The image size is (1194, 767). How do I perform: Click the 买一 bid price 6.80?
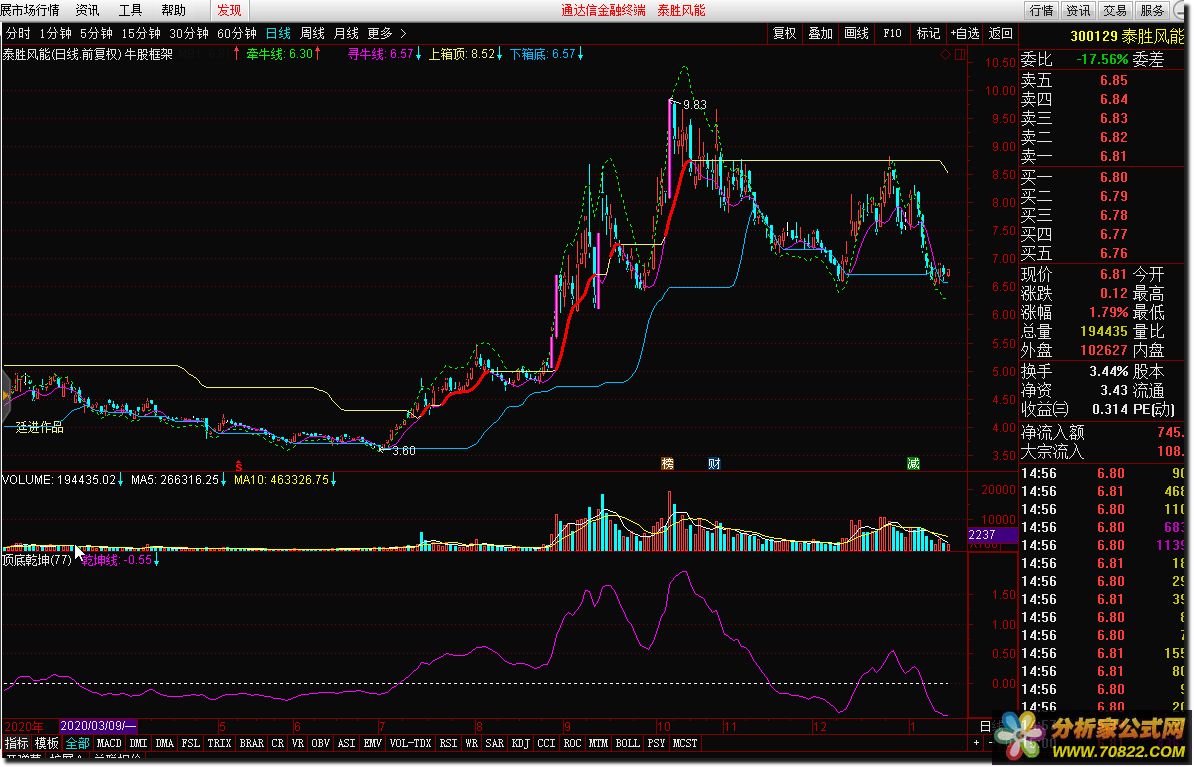pos(1113,177)
